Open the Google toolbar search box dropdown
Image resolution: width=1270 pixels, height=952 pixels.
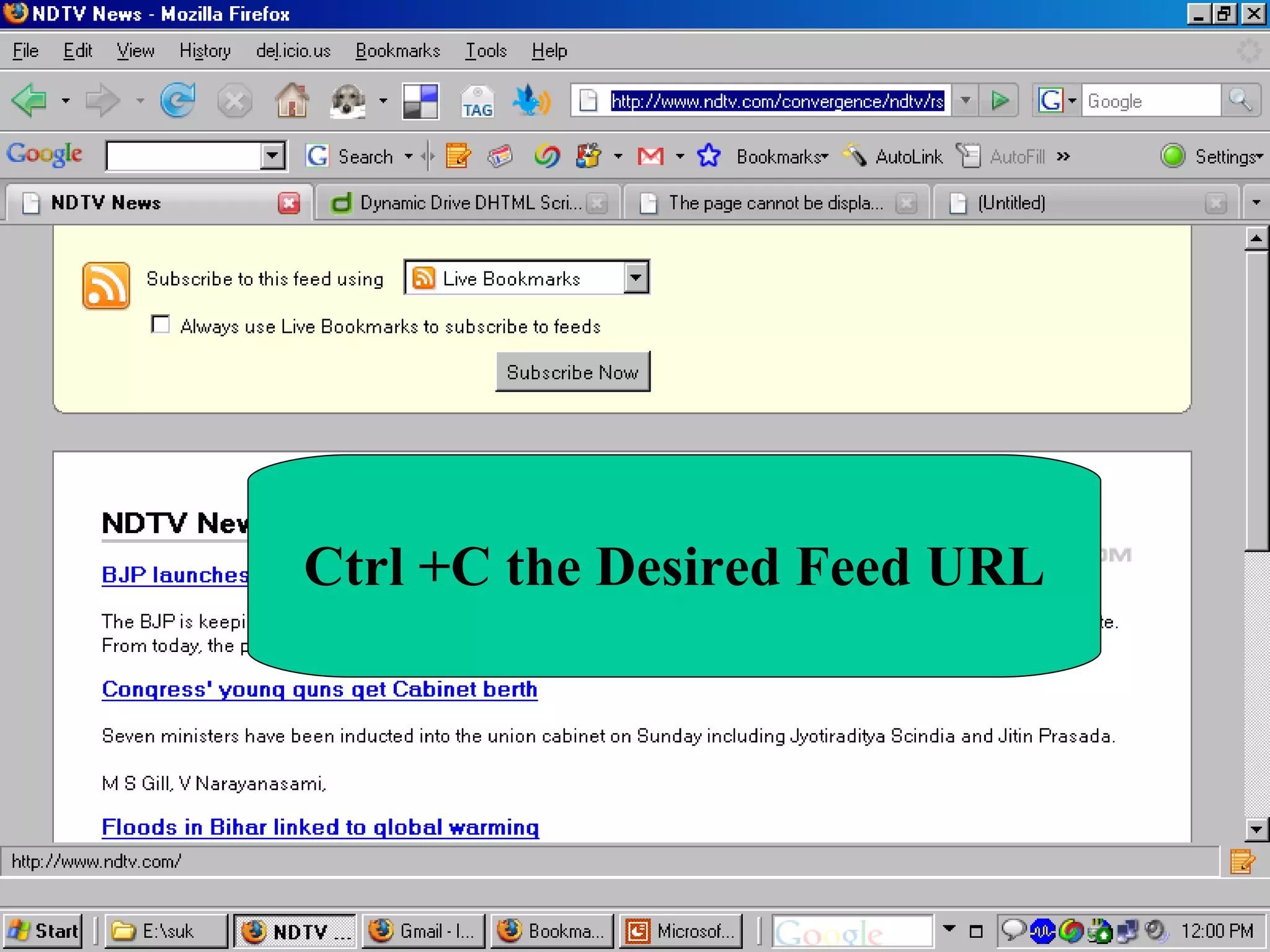[x=272, y=156]
